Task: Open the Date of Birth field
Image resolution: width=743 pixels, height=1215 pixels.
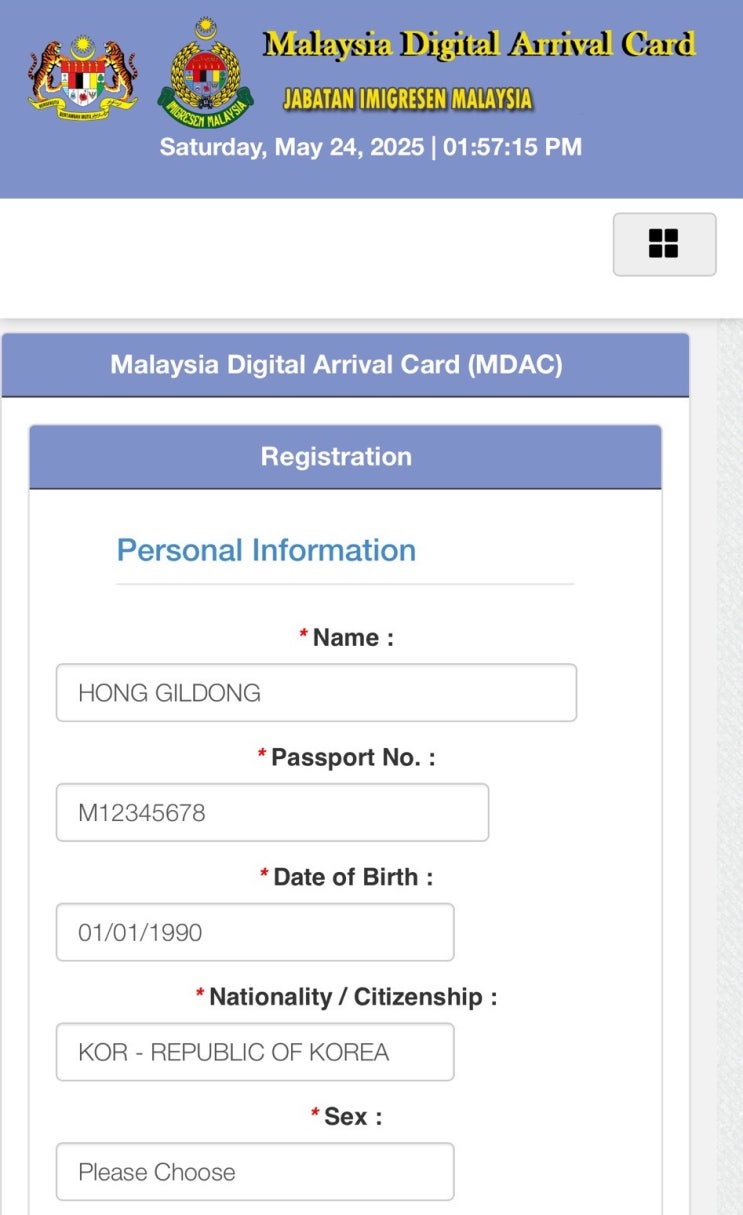Action: 255,933
